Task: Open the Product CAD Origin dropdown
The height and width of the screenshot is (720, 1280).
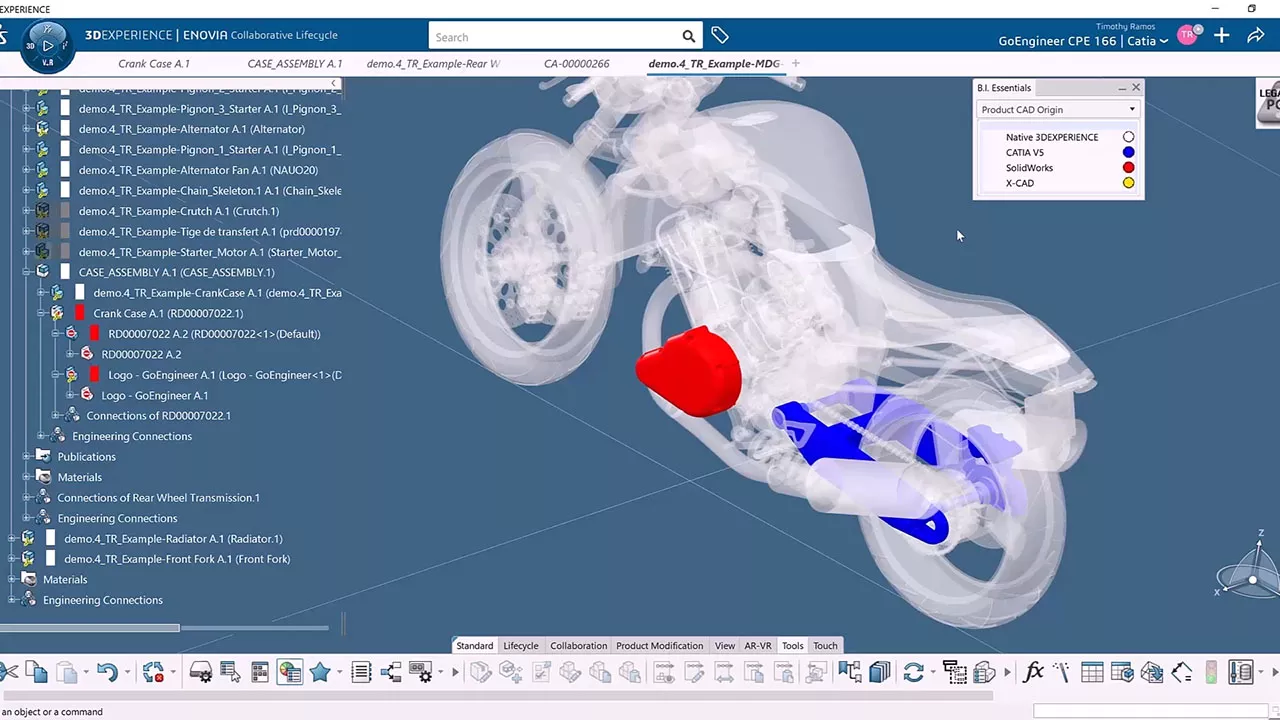Action: coord(1058,110)
